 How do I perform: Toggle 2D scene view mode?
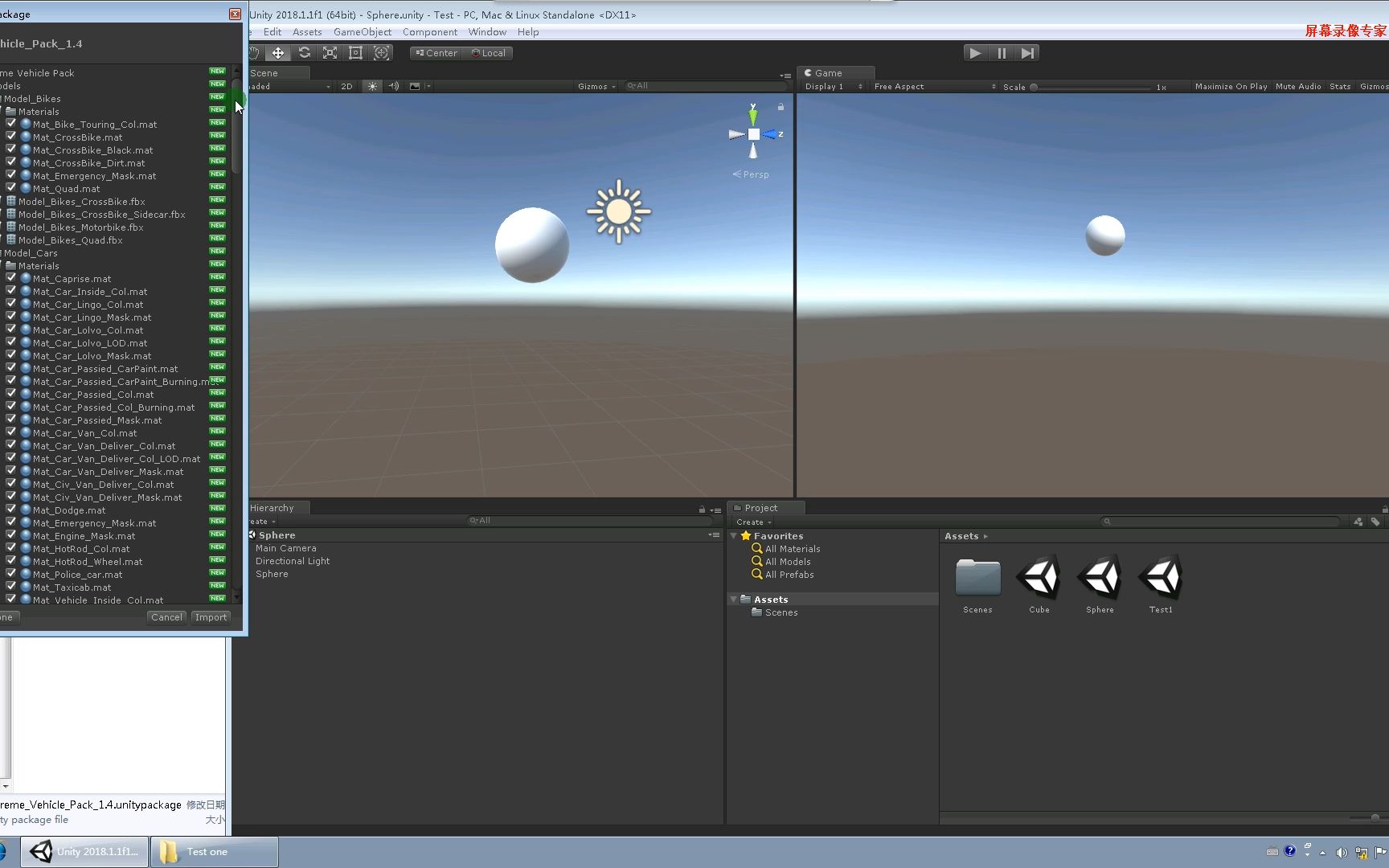pos(346,86)
